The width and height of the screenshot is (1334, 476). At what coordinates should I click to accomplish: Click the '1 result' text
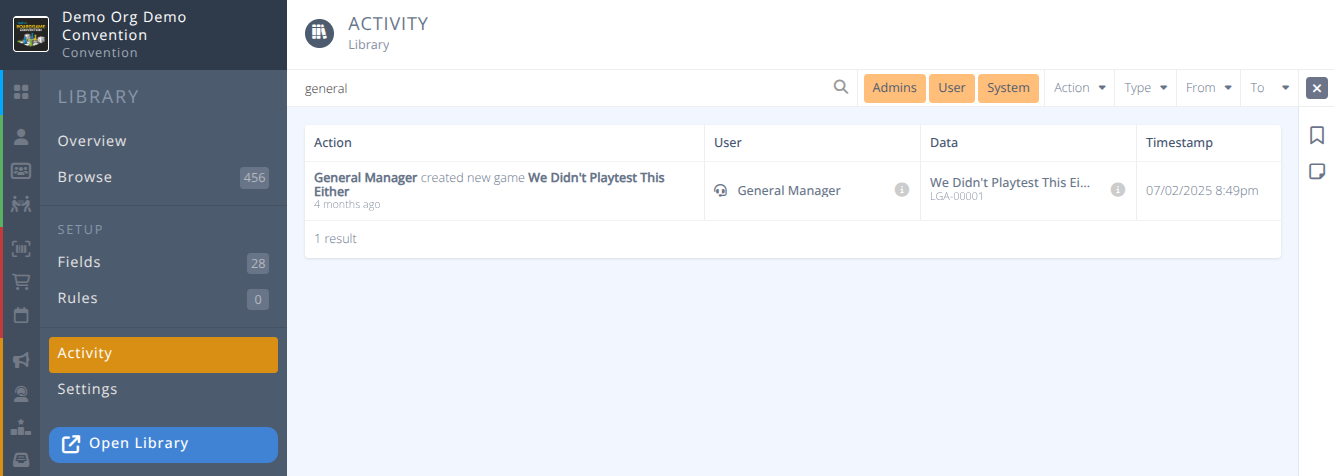[x=335, y=239]
